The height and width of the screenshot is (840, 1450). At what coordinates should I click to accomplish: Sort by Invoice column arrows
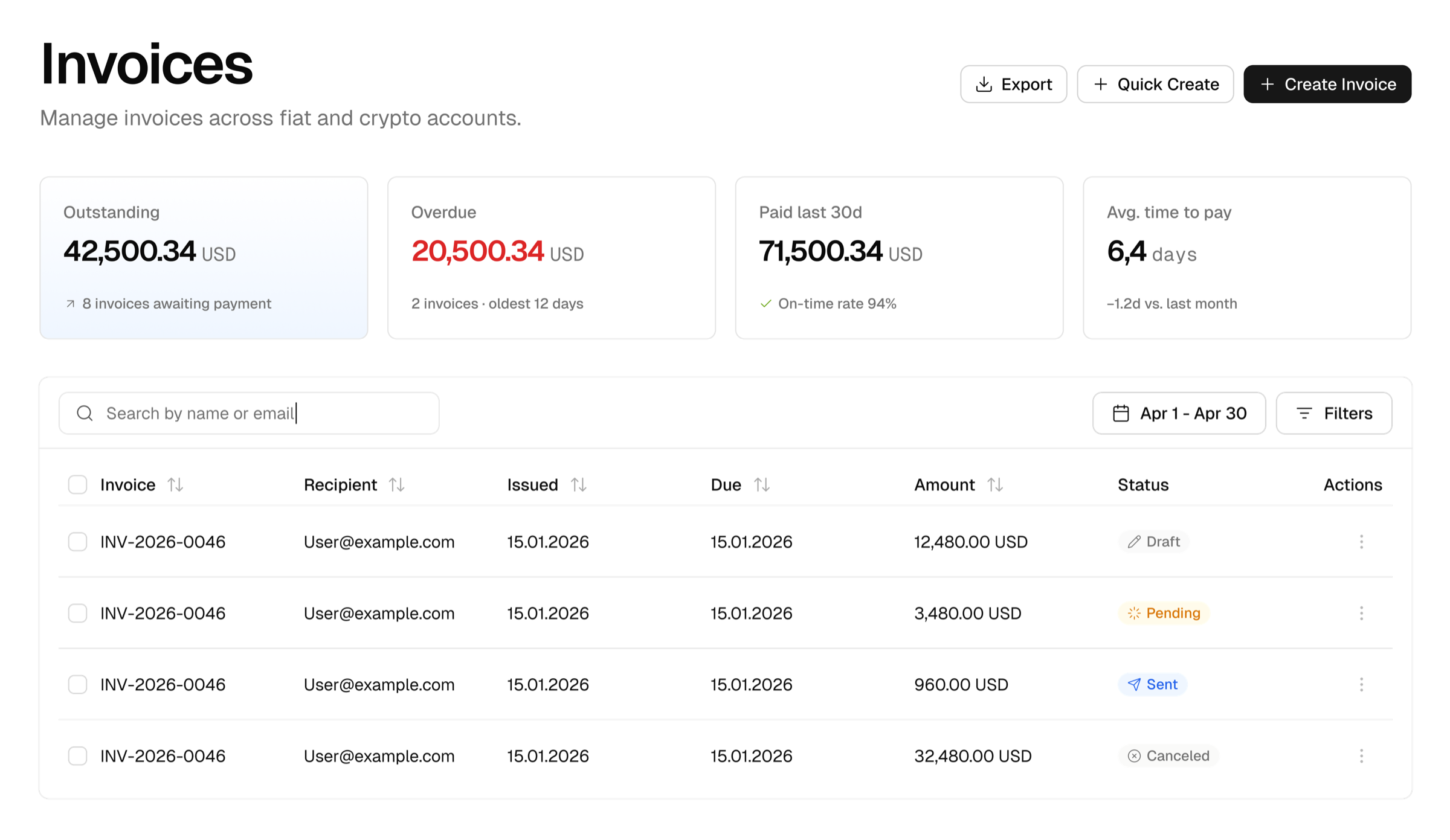(175, 484)
